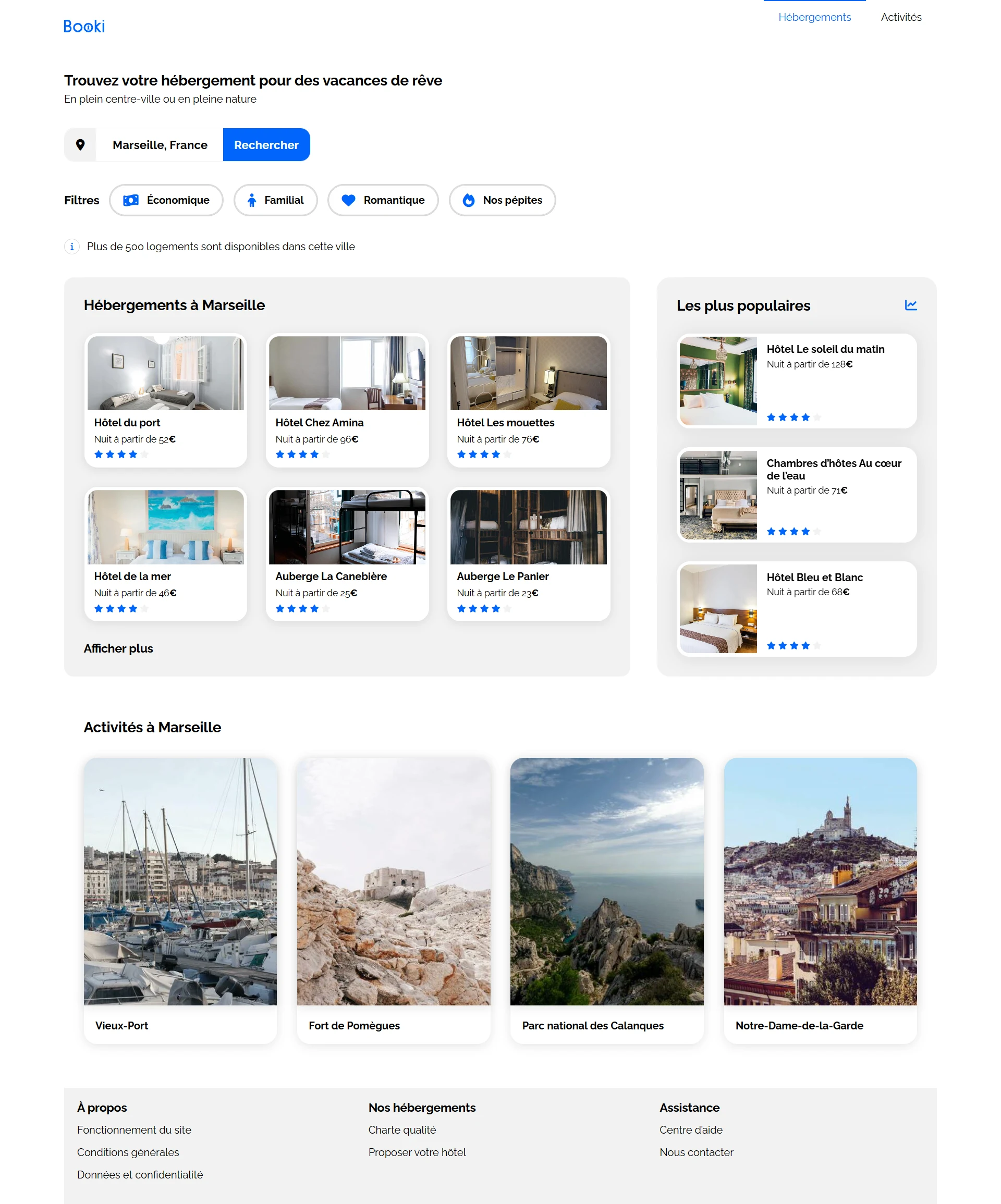Click the Fort de Pomègues caption
The width and height of the screenshot is (1001, 1204).
(354, 1026)
